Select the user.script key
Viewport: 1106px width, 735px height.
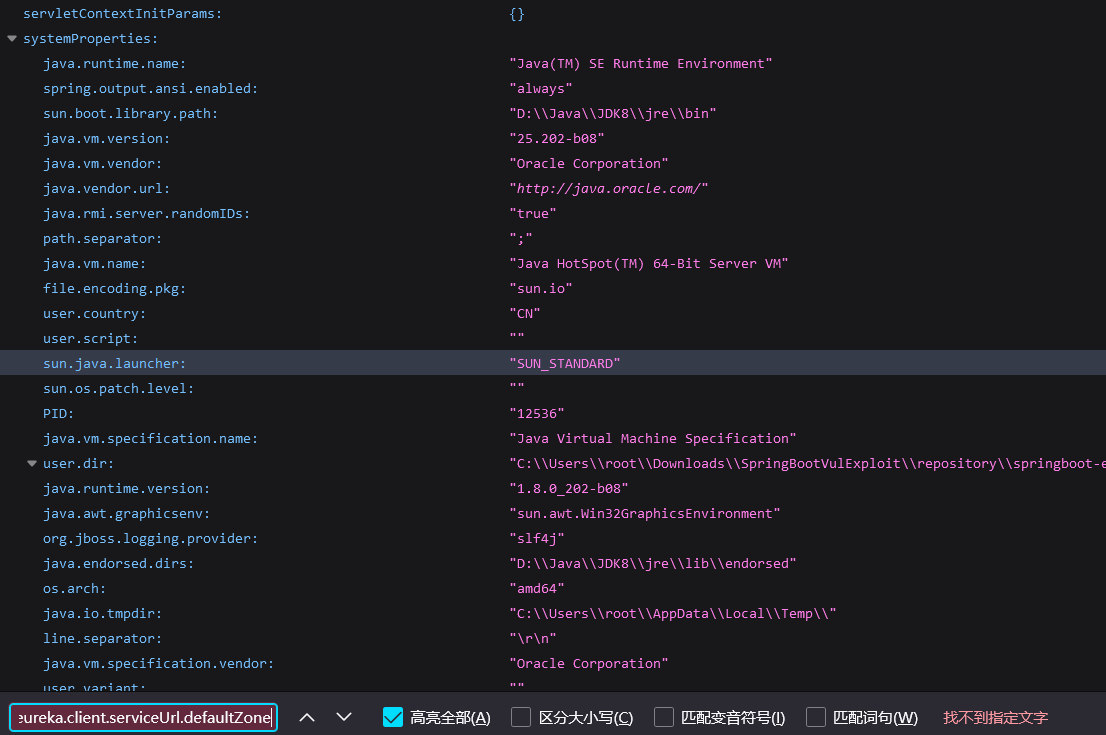pyautogui.click(x=90, y=339)
